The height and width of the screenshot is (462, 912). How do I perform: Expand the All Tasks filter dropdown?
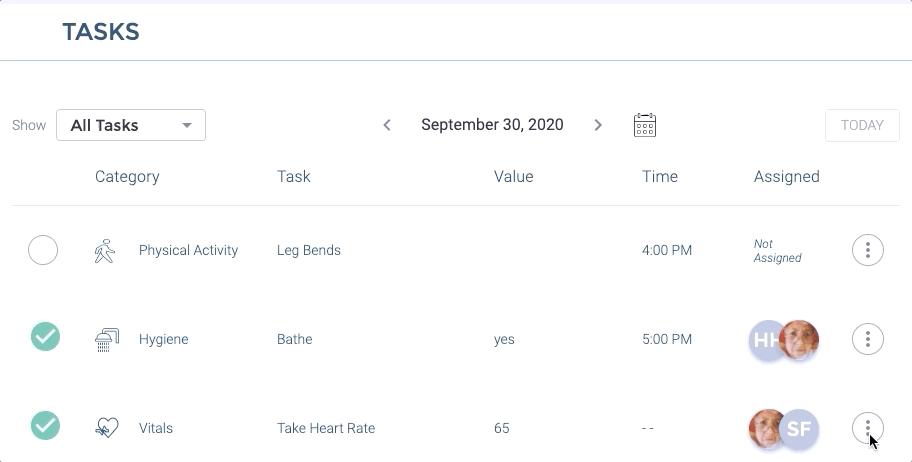pos(131,125)
